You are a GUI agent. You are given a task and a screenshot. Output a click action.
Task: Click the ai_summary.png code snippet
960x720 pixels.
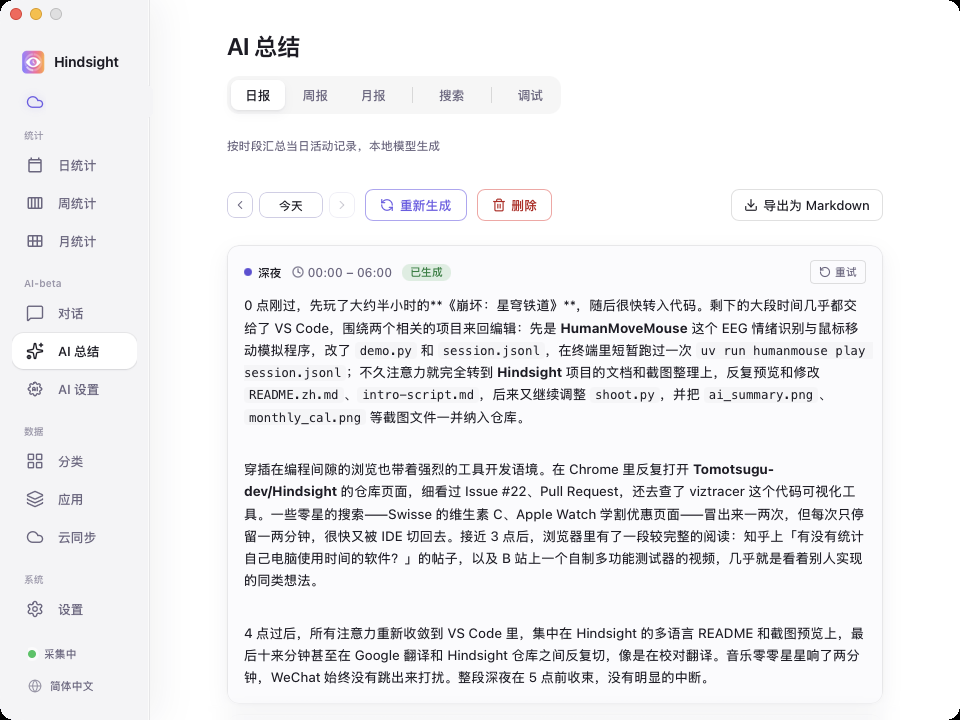click(760, 395)
